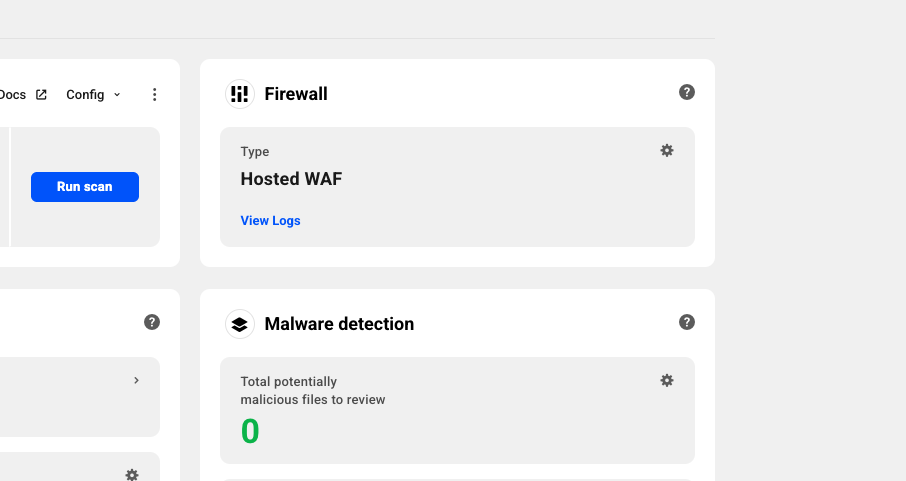Click the Firewall help question mark icon
The height and width of the screenshot is (481, 906).
pyautogui.click(x=687, y=92)
